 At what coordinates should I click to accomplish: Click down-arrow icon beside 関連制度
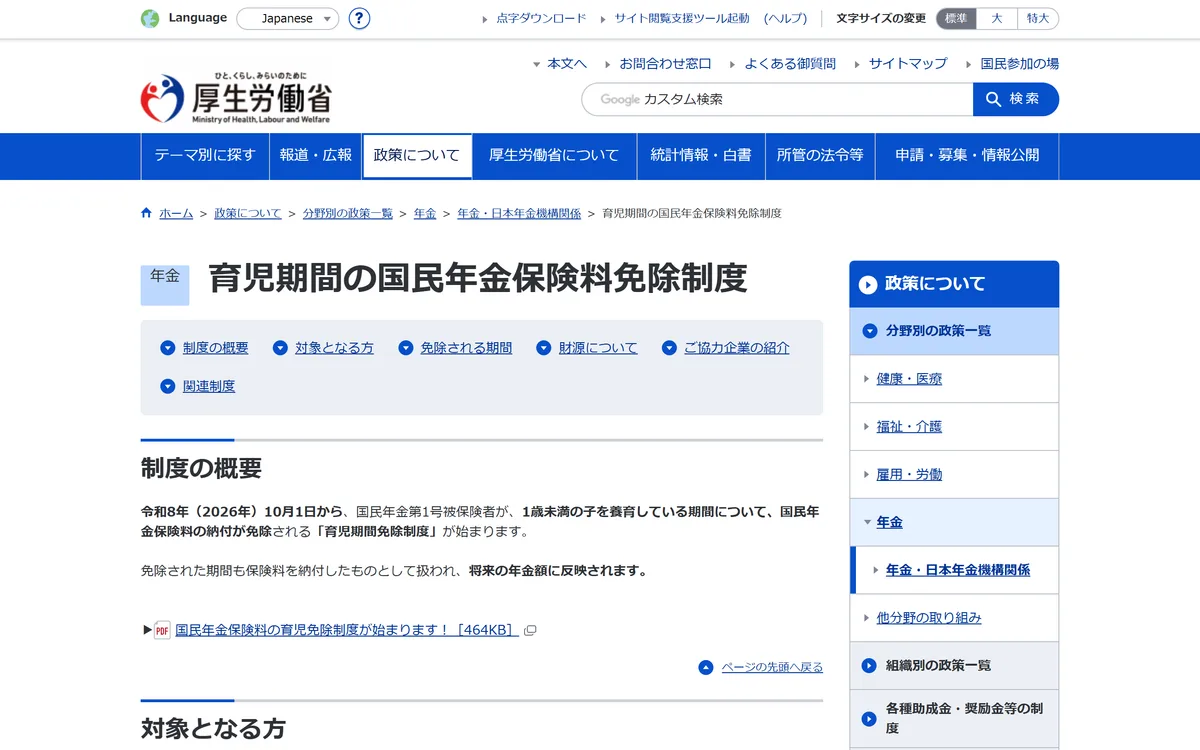coord(168,386)
